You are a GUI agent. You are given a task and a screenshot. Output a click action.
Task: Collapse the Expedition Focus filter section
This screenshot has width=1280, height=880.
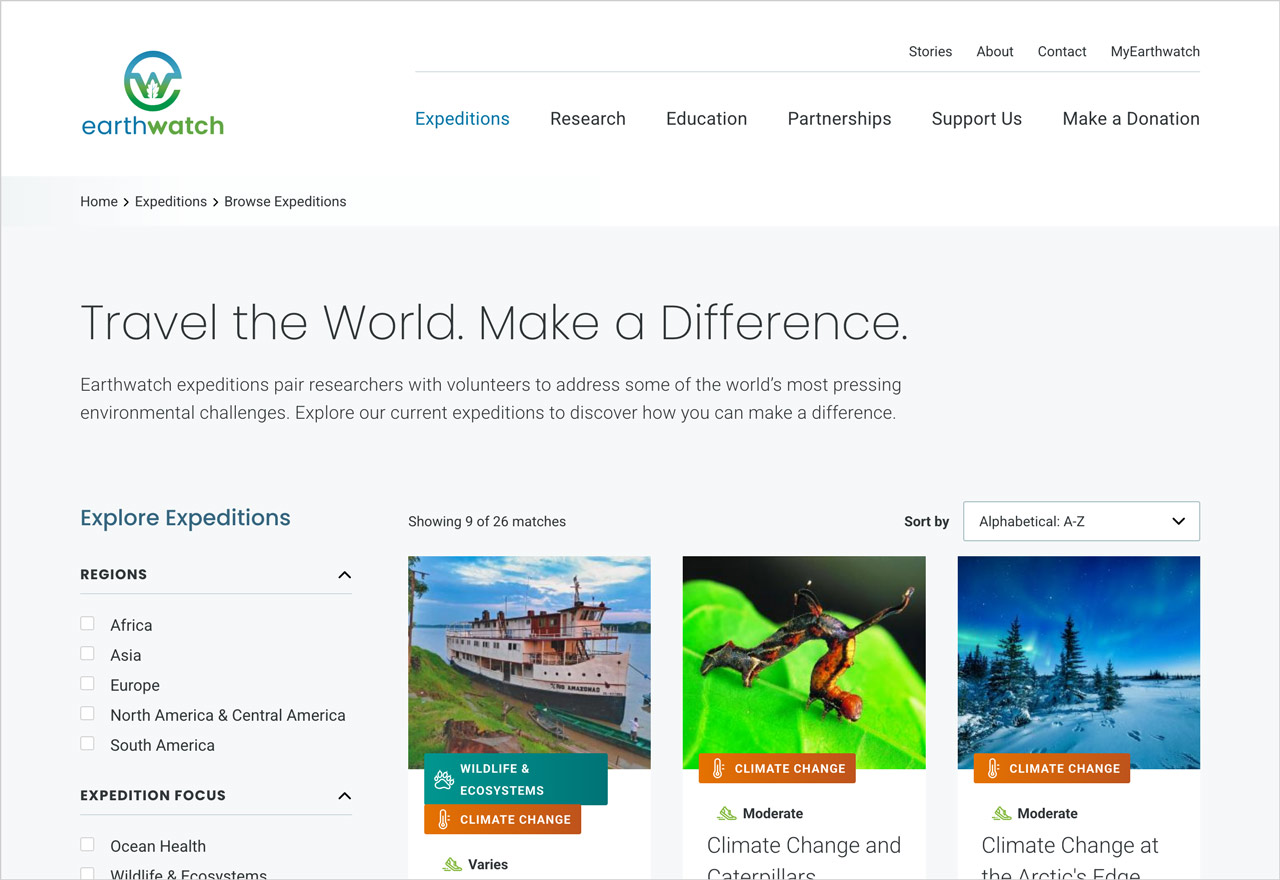pos(345,795)
